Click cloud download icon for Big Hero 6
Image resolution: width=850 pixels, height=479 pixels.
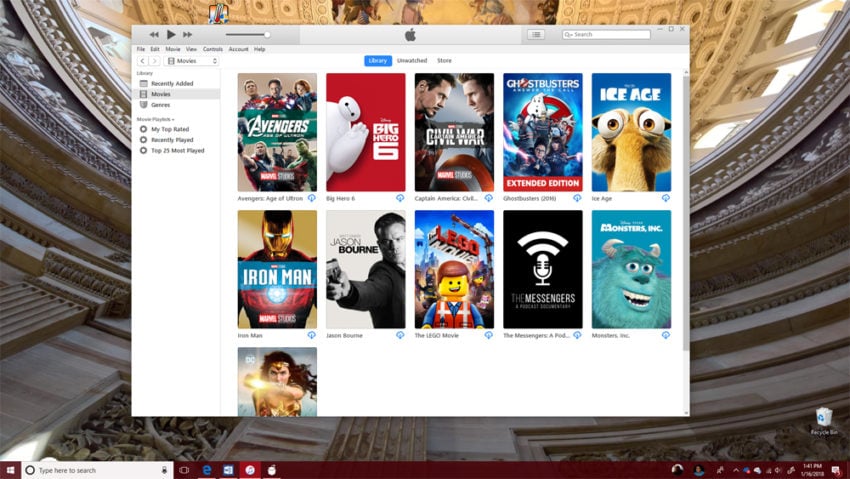tap(400, 198)
